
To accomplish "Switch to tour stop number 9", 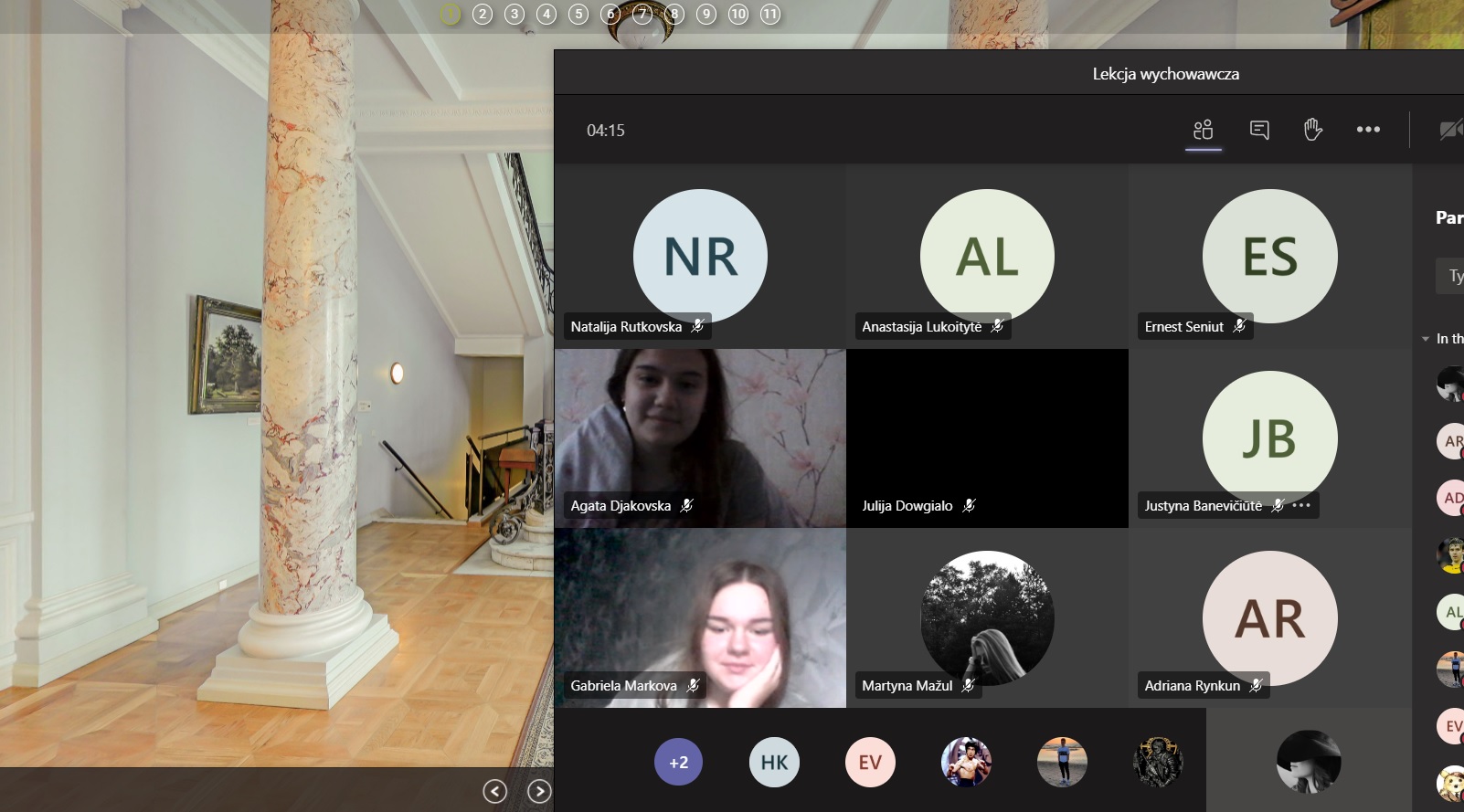I will 706,14.
